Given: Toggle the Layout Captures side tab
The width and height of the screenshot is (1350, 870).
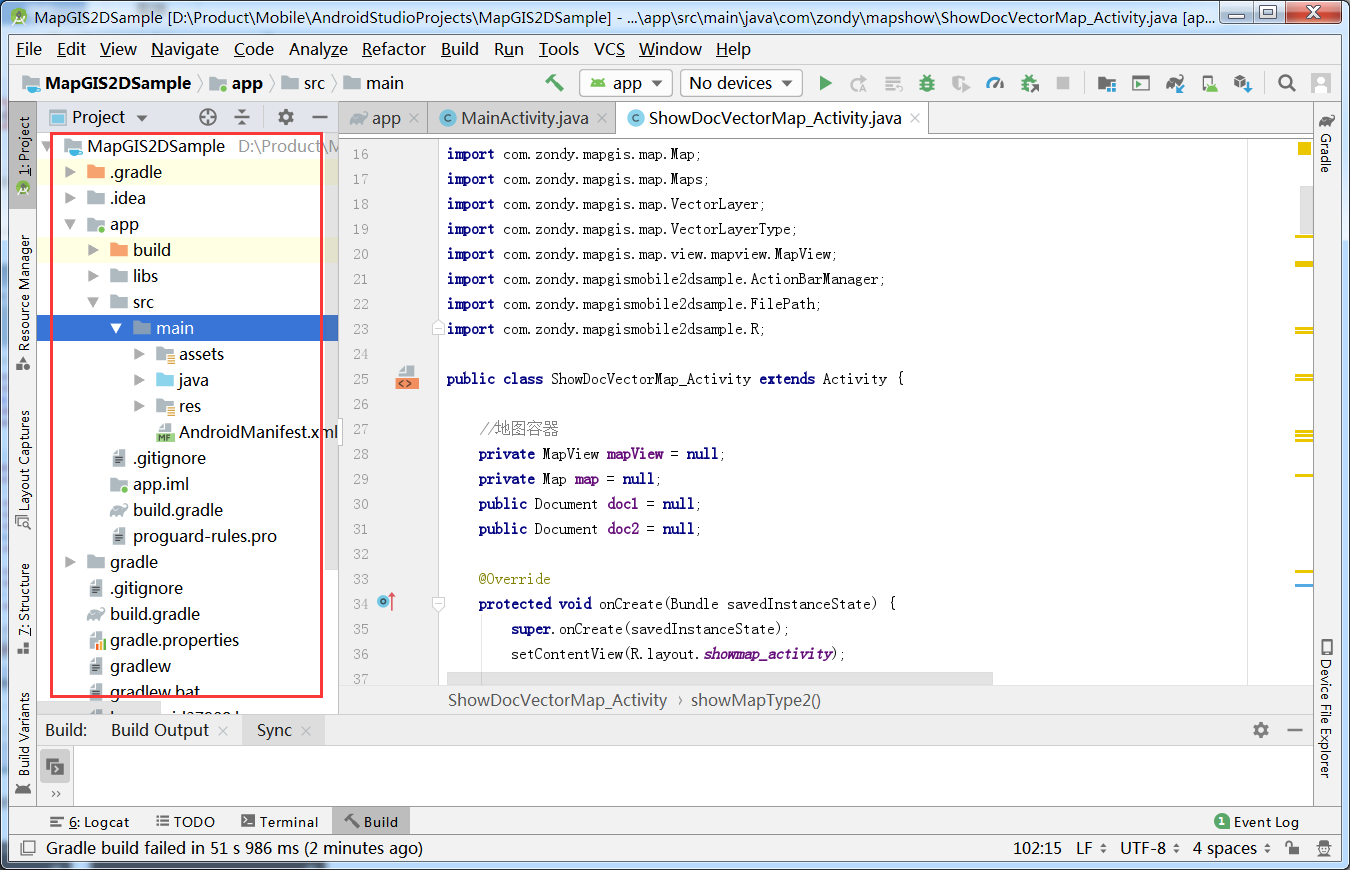Looking at the screenshot, I should pyautogui.click(x=24, y=469).
